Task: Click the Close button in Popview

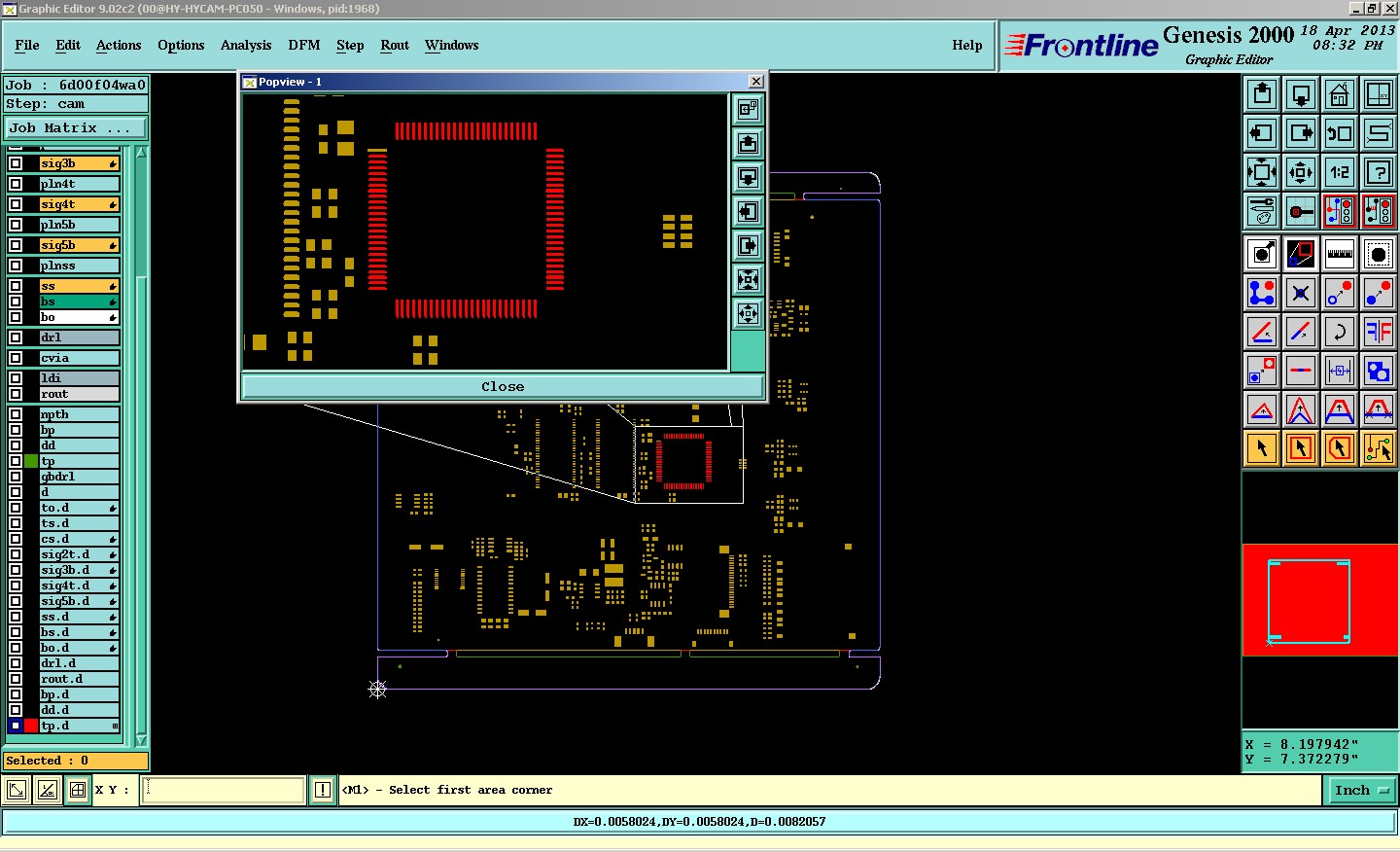Action: click(x=503, y=386)
